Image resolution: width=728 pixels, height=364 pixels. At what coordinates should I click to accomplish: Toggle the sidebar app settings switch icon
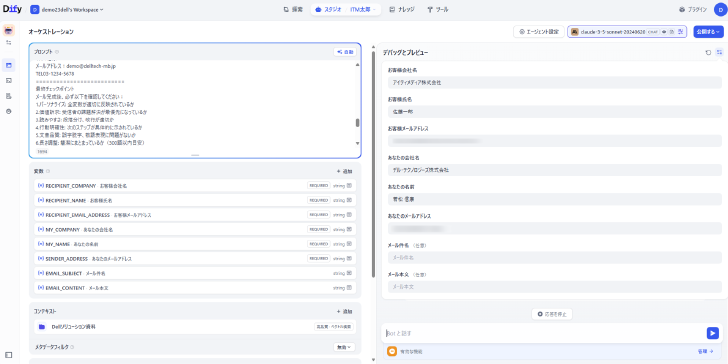point(9,43)
